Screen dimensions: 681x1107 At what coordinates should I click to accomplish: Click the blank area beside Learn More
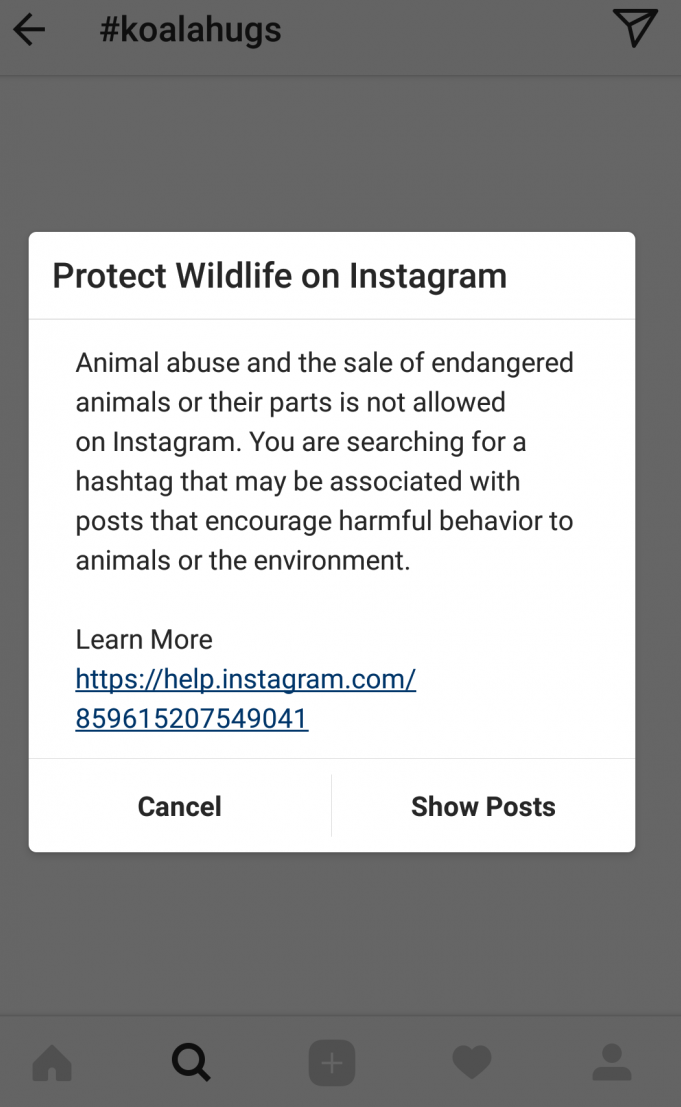pos(416,640)
